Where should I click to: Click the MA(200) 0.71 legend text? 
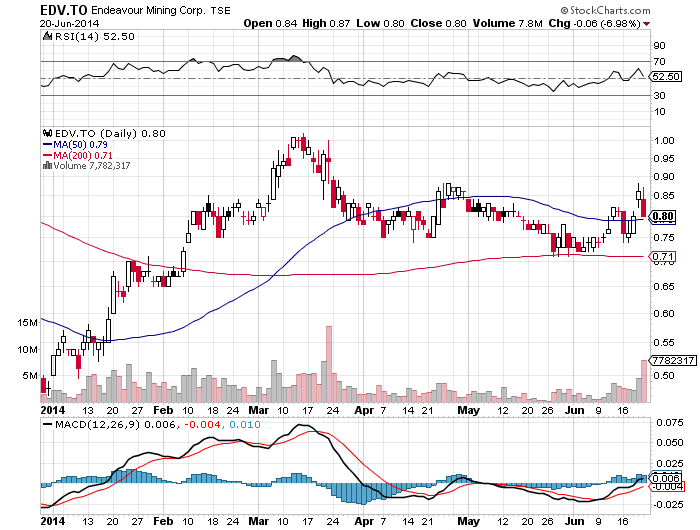[x=83, y=155]
